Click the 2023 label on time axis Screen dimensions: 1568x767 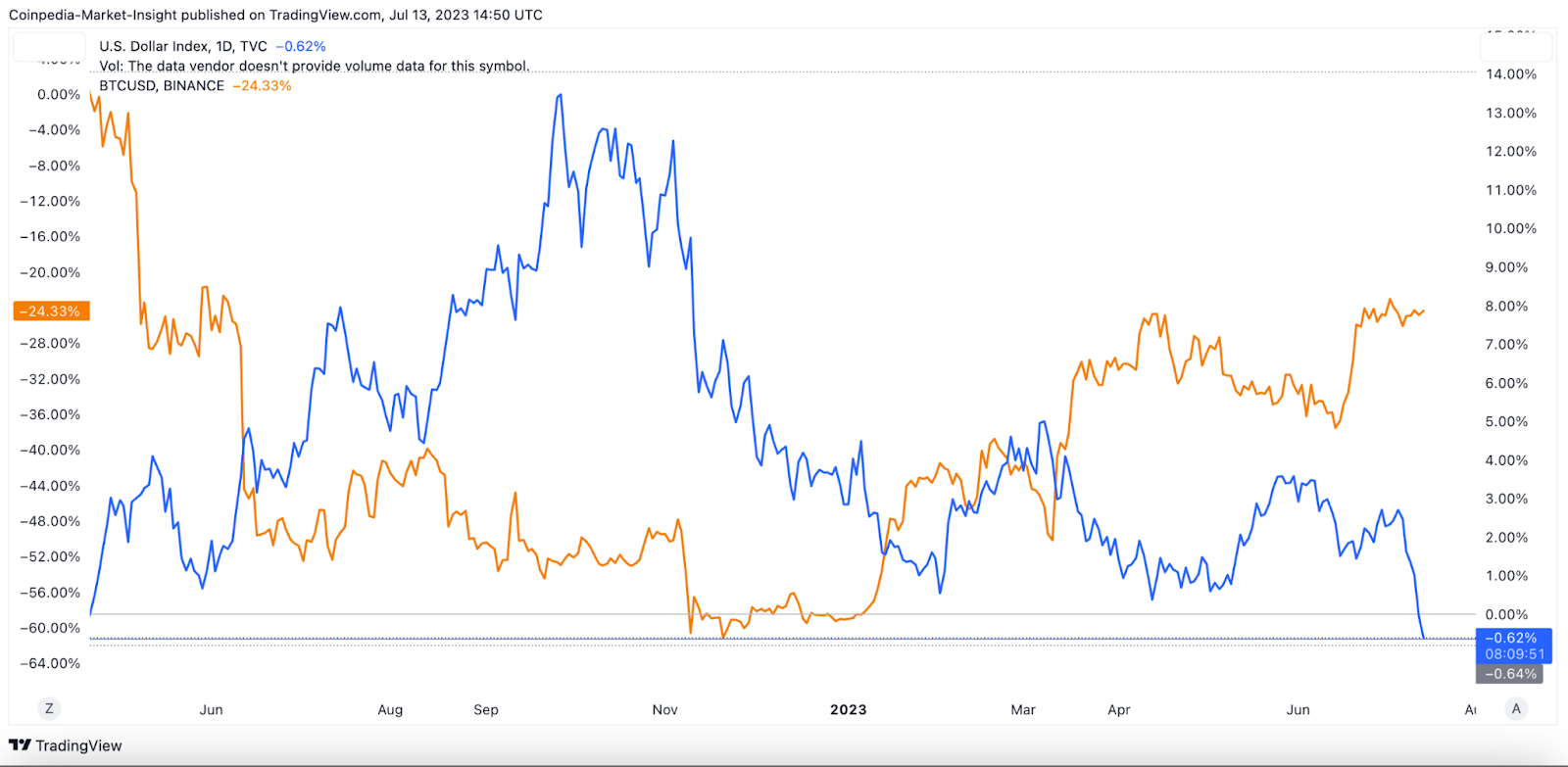click(x=848, y=710)
